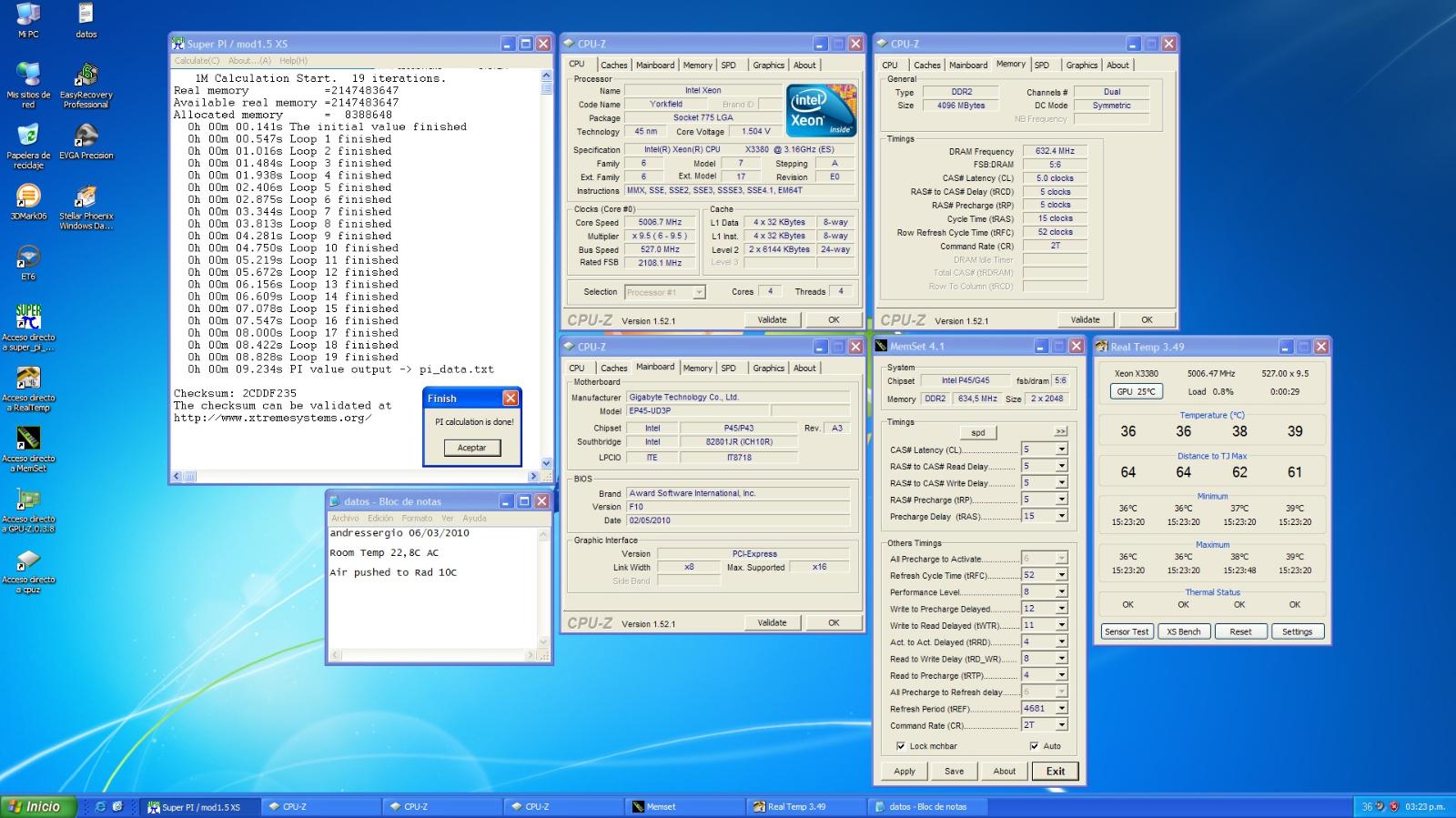The image size is (1456, 818).
Task: Open the Write to Read Delayed (tWTR) dropdown
Action: coord(1061,625)
